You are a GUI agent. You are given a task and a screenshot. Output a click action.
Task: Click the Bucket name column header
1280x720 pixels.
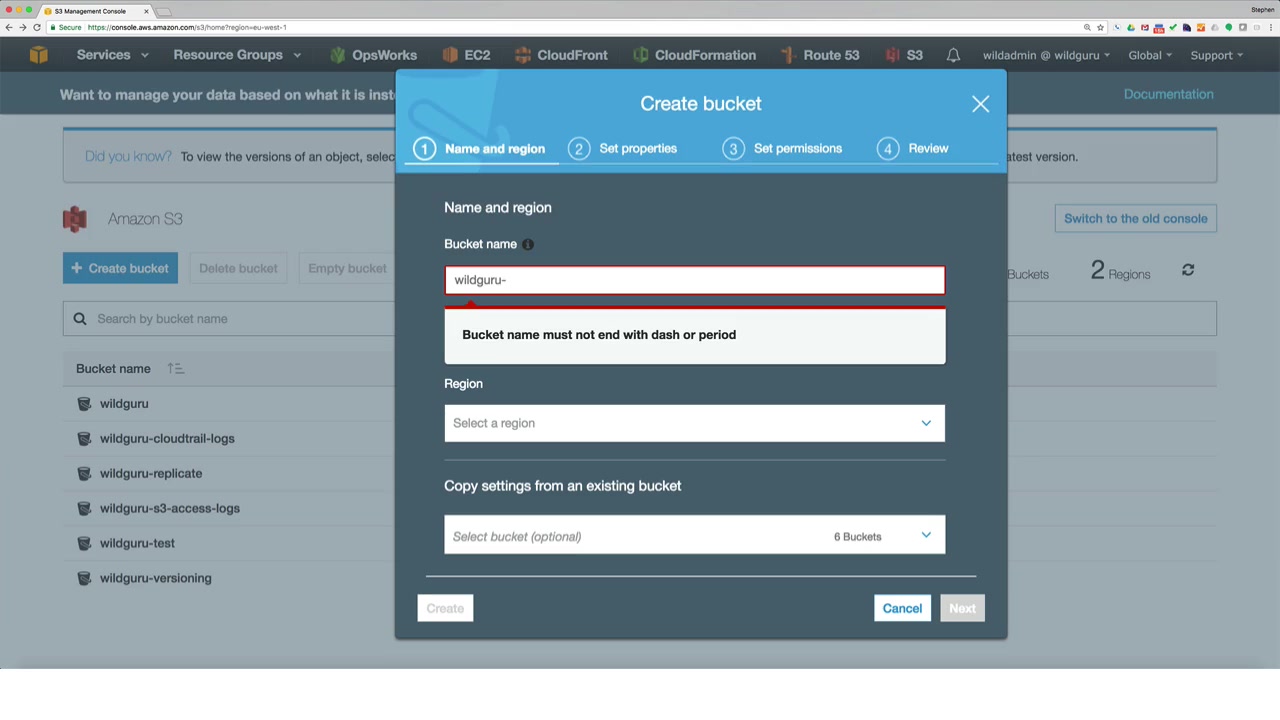tap(113, 369)
